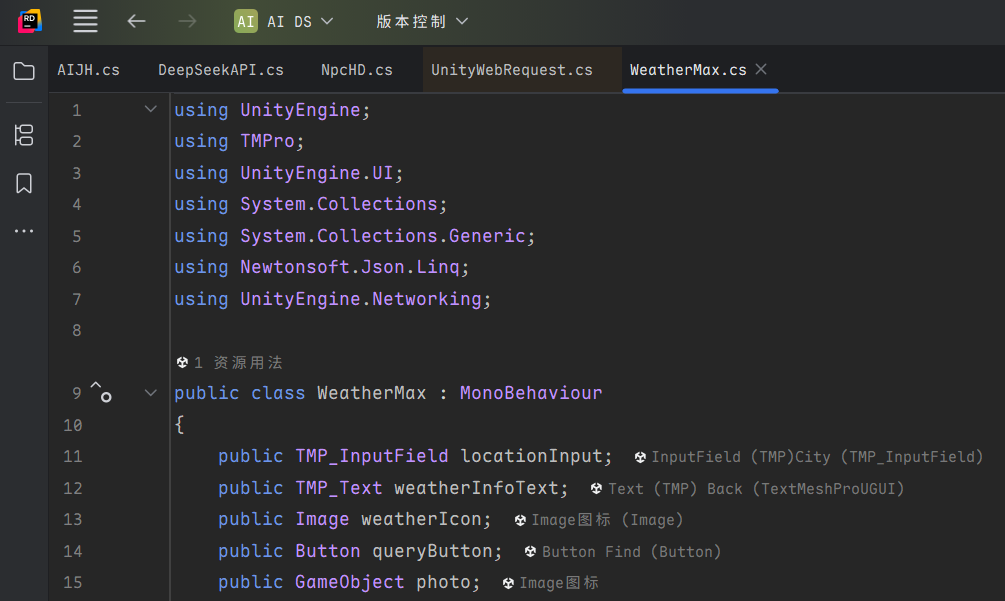Click the gutter icon on line 9
The width and height of the screenshot is (1005, 601).
pos(101,392)
